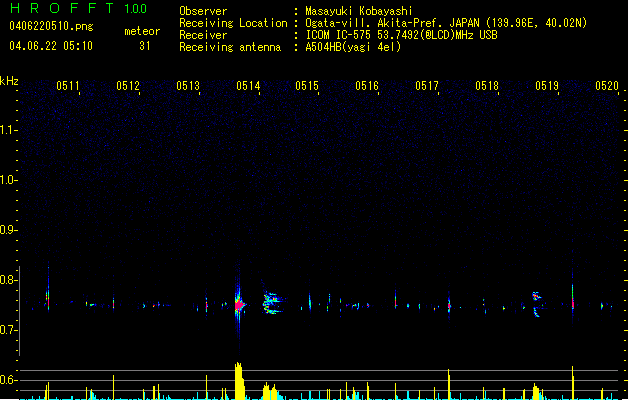Click the ICOM IC-575 receiver text
The width and height of the screenshot is (629, 400).
tap(401, 35)
